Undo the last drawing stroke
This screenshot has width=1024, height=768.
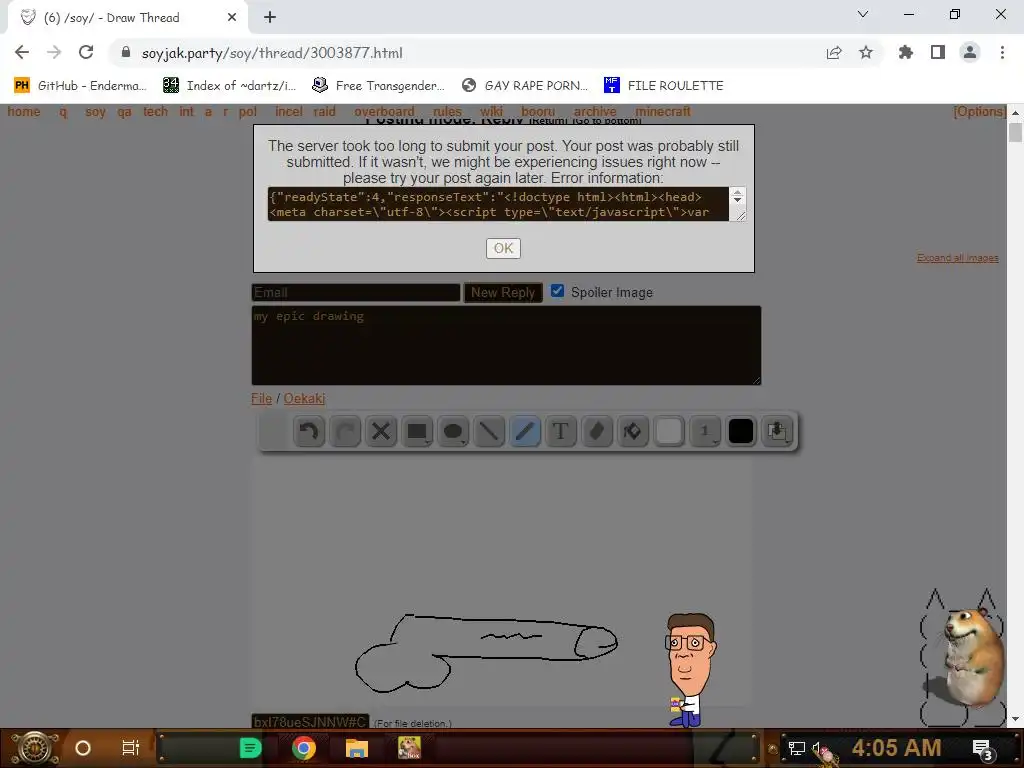pyautogui.click(x=309, y=431)
